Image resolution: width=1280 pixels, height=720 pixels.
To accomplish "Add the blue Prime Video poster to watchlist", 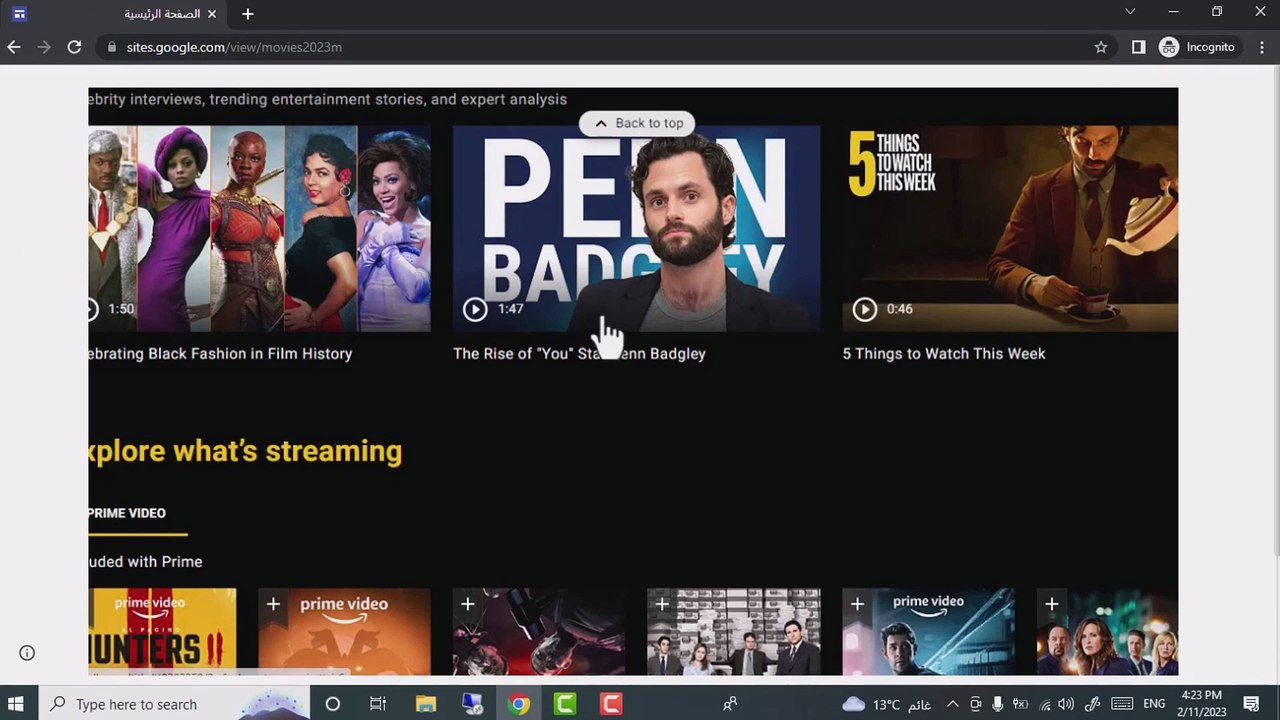I will [857, 604].
